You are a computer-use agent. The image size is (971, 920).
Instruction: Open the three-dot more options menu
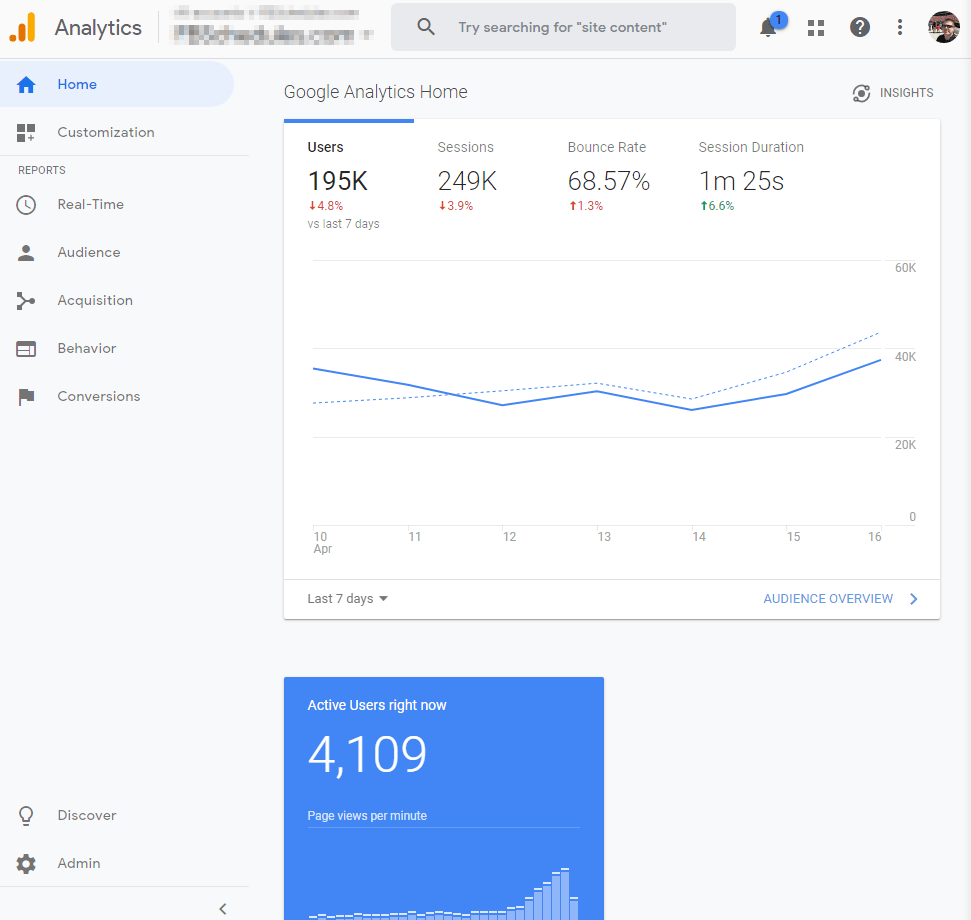(x=900, y=27)
